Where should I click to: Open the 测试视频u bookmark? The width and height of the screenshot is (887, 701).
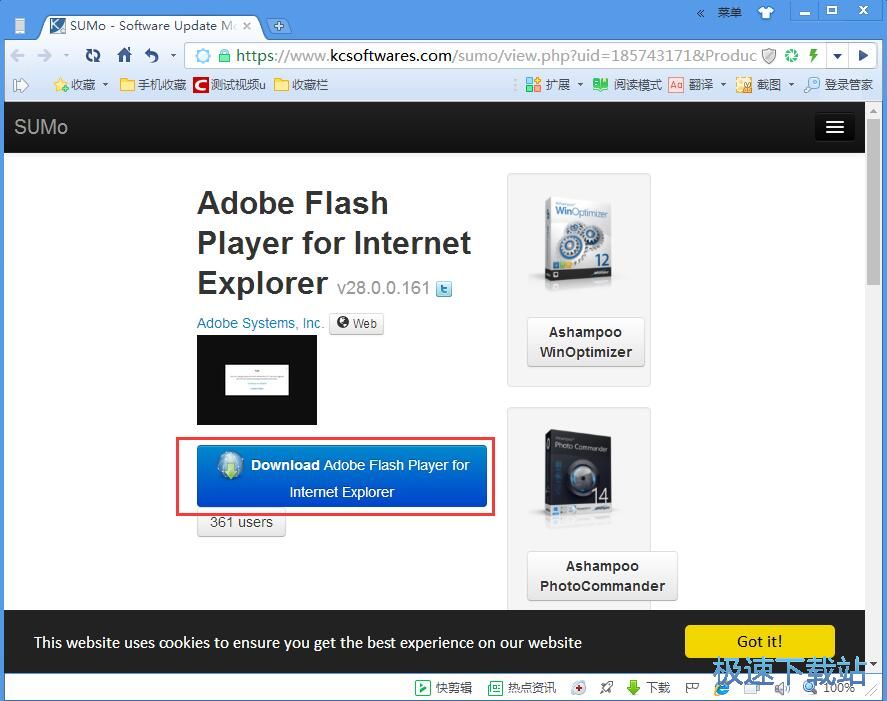coord(229,85)
